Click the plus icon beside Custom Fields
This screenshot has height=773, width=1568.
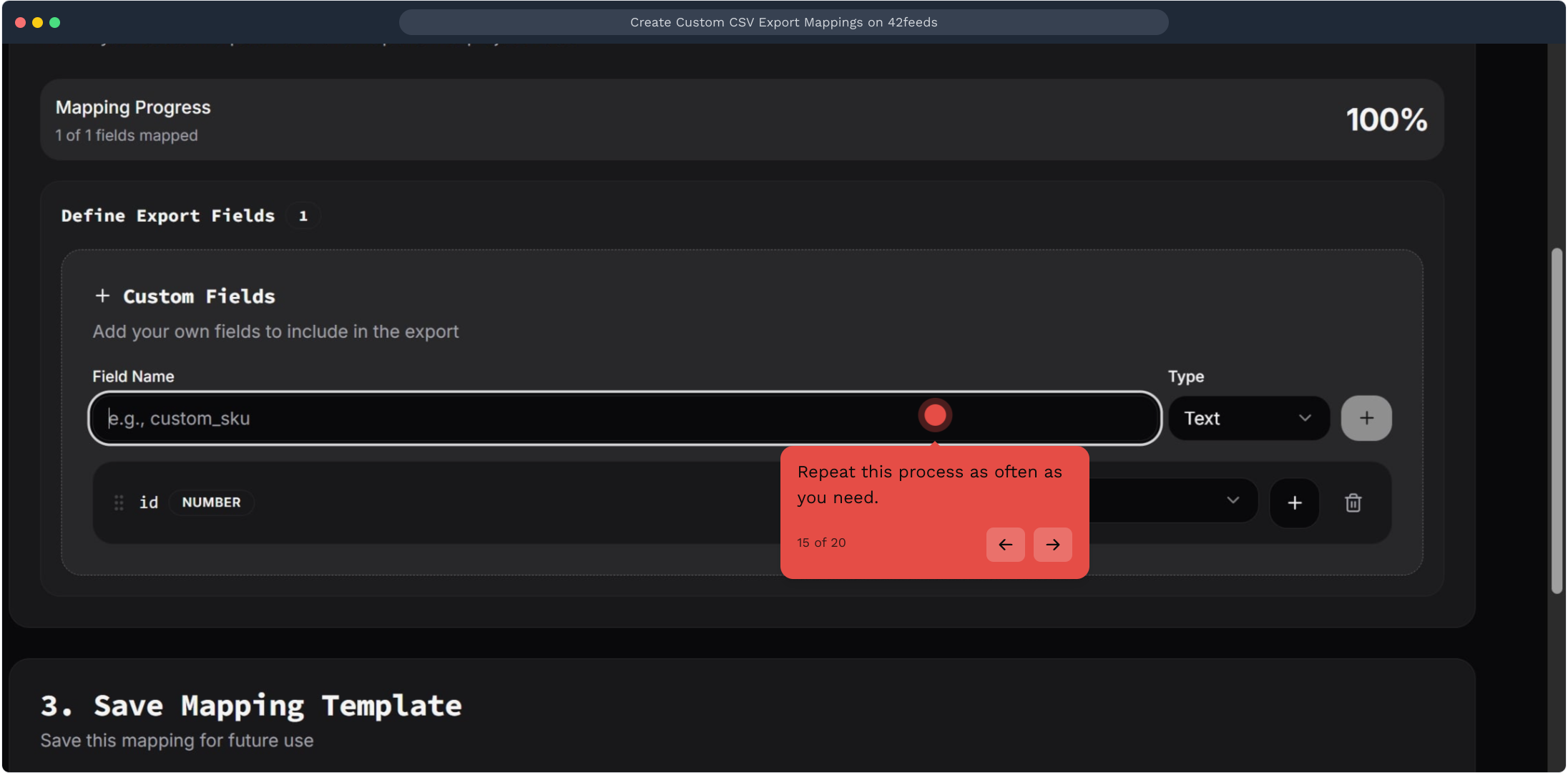tap(102, 296)
